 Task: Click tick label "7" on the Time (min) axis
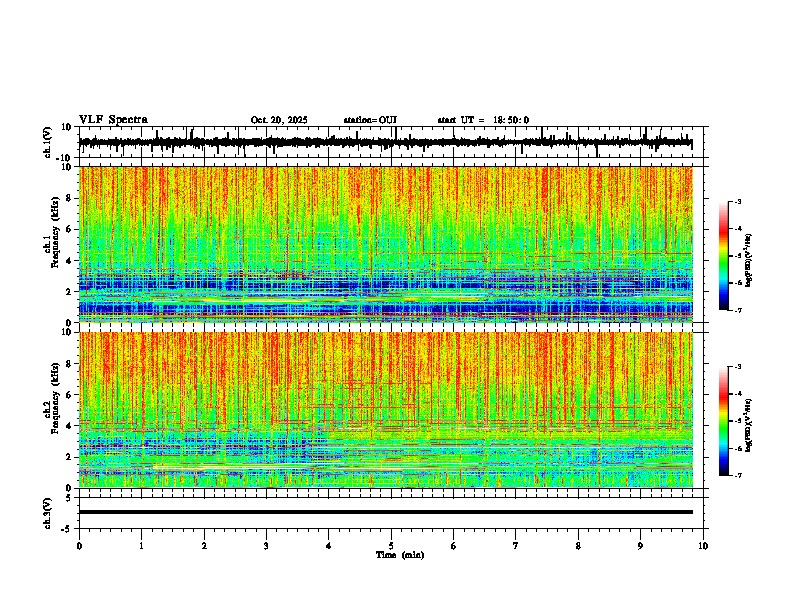point(516,546)
